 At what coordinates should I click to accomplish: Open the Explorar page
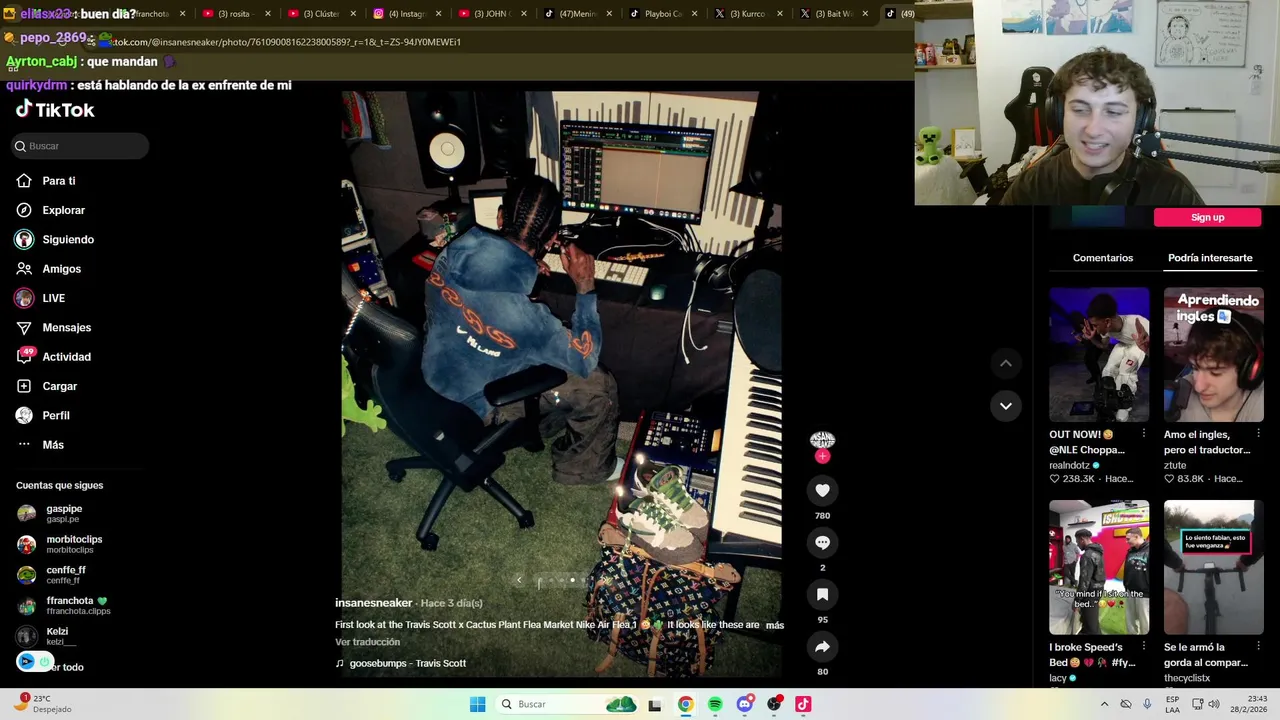pyautogui.click(x=63, y=210)
